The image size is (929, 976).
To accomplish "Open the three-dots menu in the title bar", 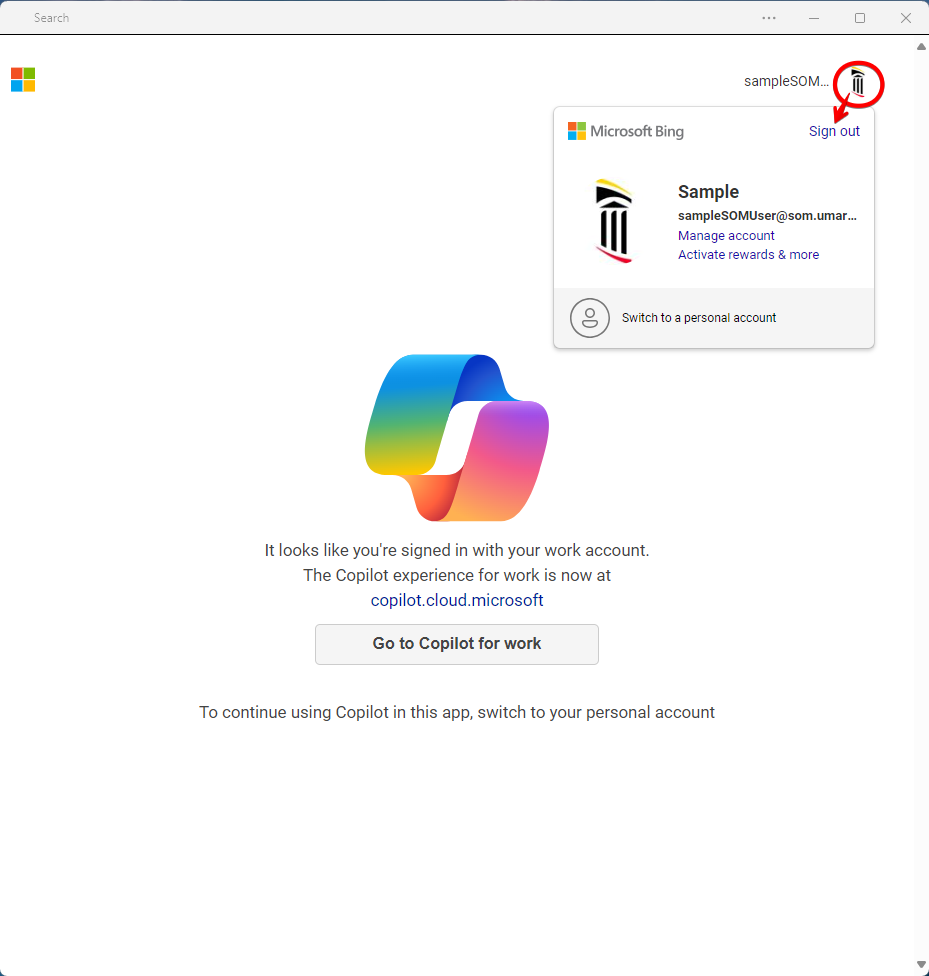I will pos(769,18).
